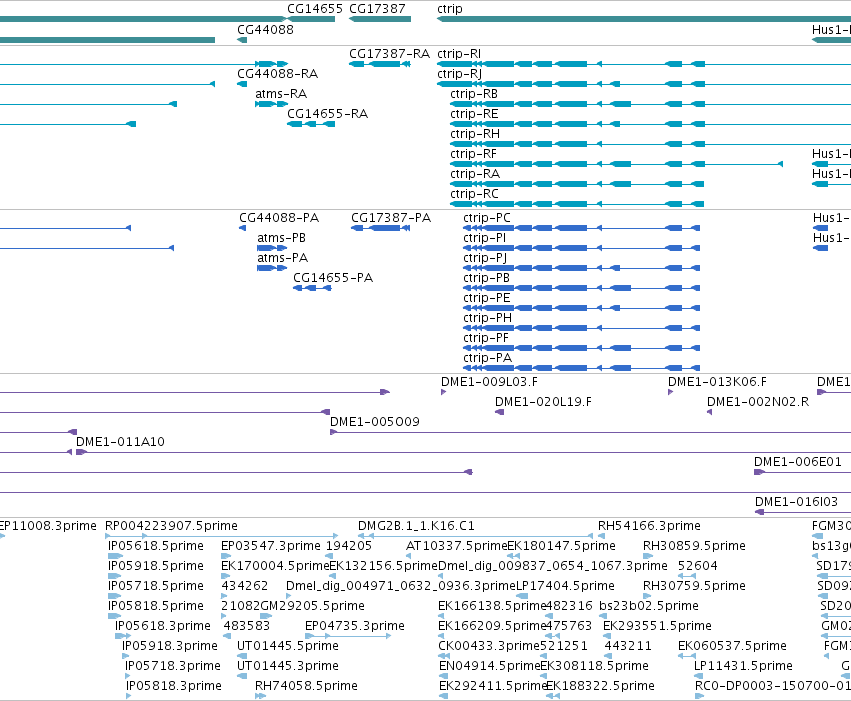Select the DME1-009L03.F clone label
Viewport: 851px width, 701px height.
tap(489, 382)
